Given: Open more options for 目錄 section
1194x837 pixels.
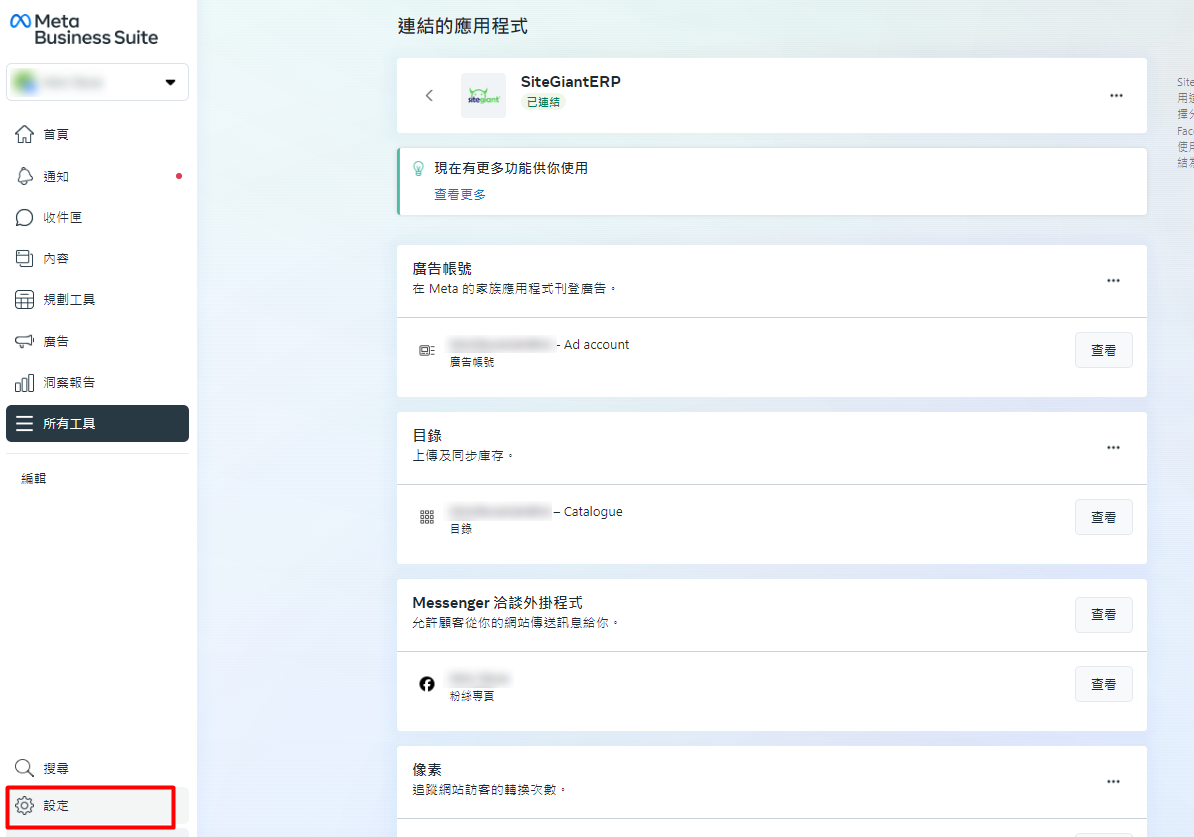Looking at the screenshot, I should 1113,448.
